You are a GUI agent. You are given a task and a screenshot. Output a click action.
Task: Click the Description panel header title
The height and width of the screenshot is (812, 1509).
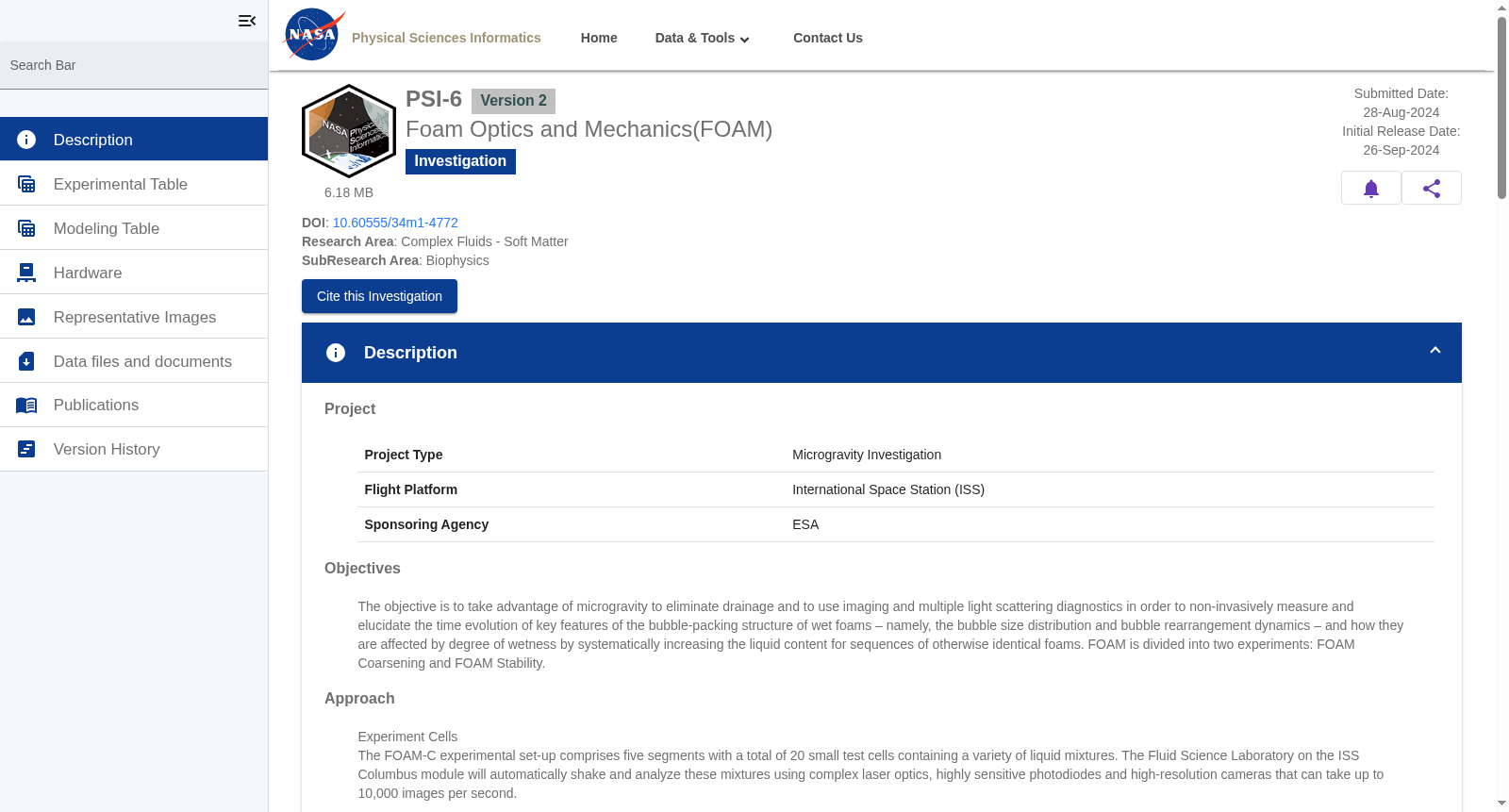tap(410, 353)
